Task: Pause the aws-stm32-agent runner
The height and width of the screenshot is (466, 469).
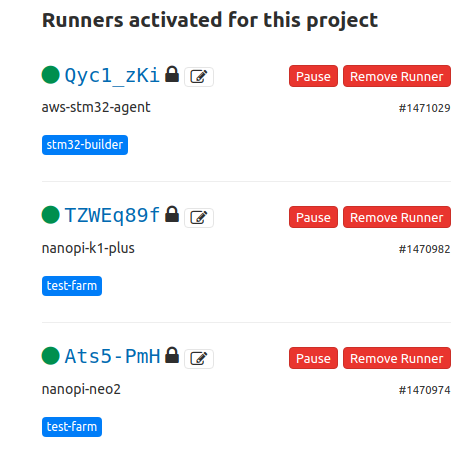Action: (x=313, y=76)
